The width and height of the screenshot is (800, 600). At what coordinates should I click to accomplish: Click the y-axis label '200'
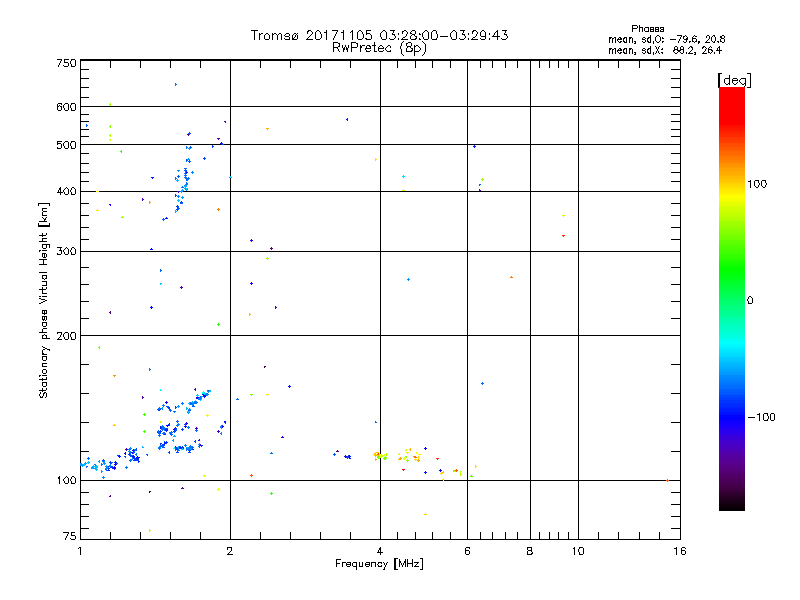(66, 336)
